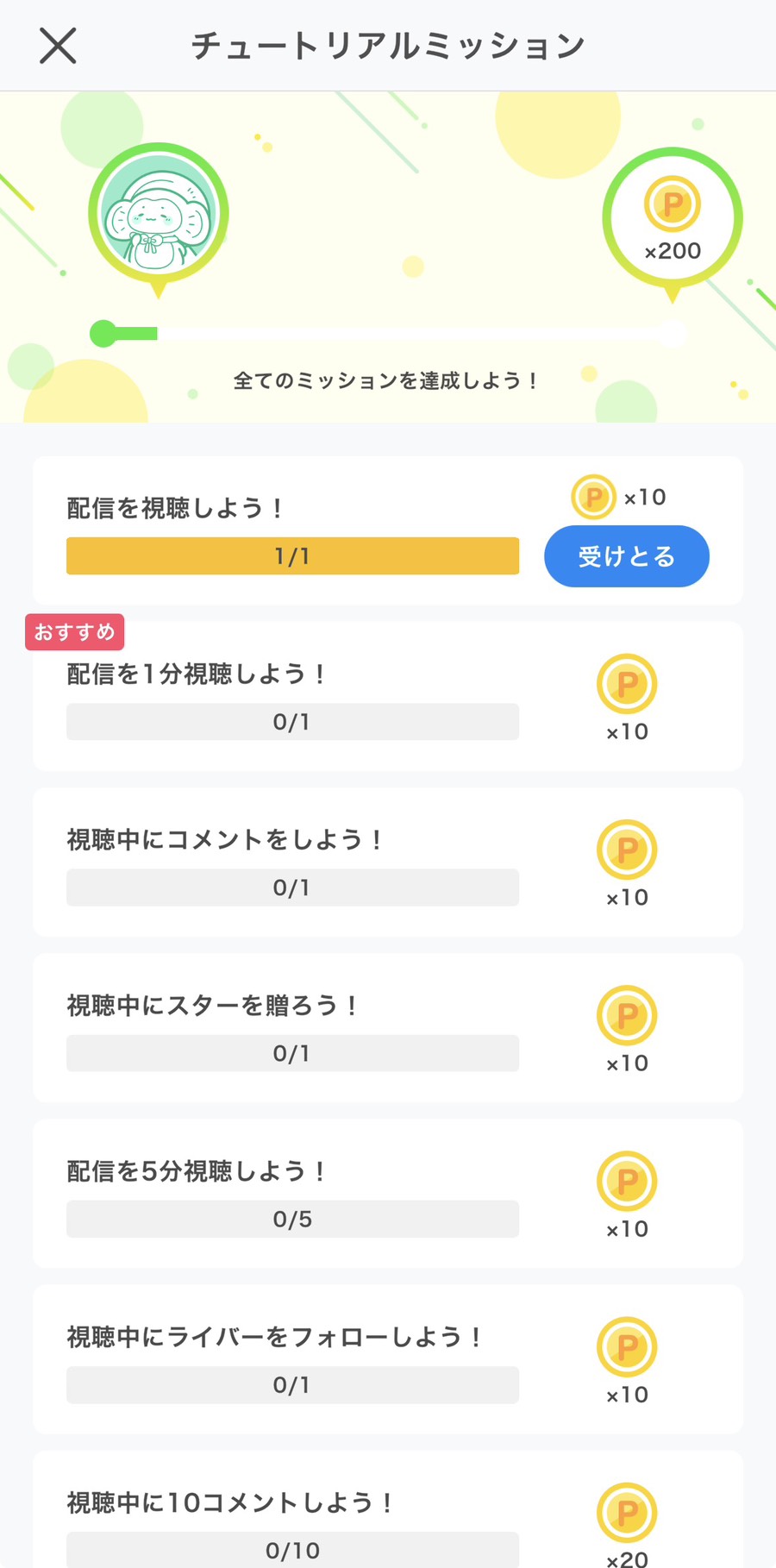Select the おすすめ recommended badge
Image resolution: width=776 pixels, height=1568 pixels.
pyautogui.click(x=75, y=632)
